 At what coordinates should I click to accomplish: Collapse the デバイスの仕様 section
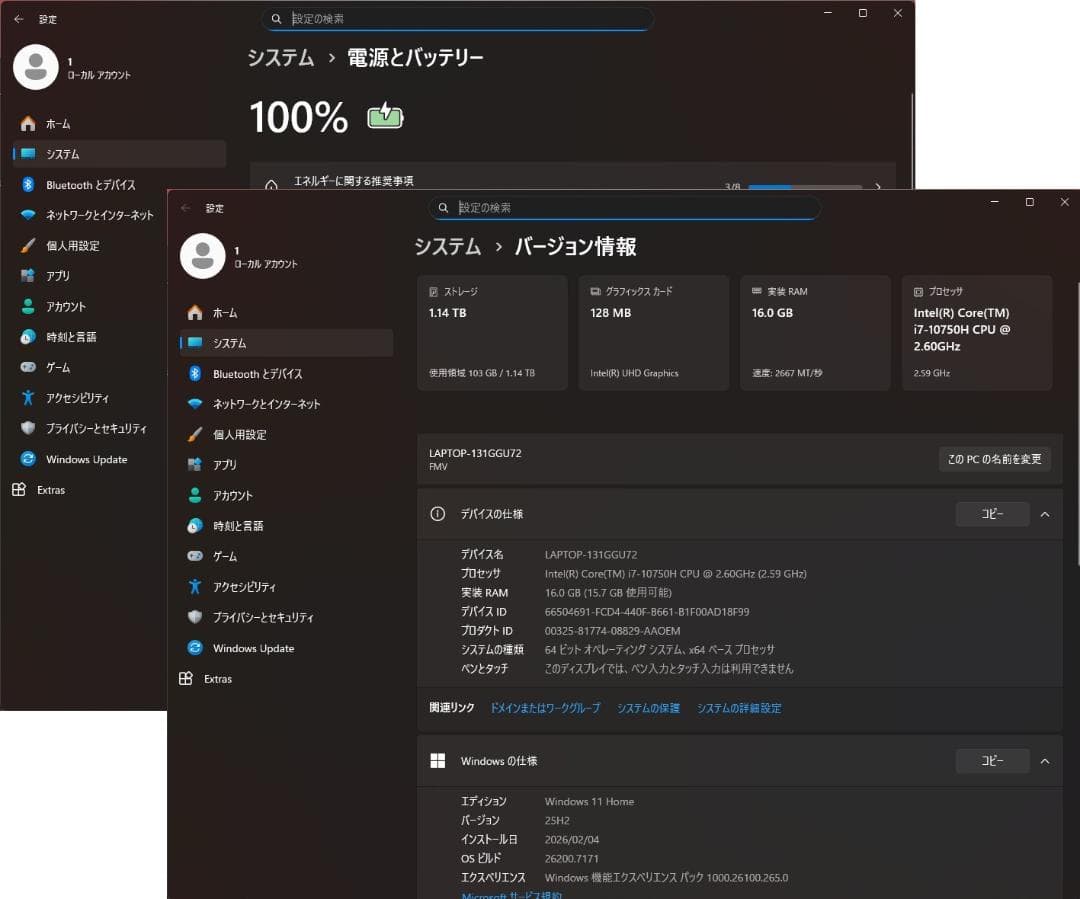coord(1045,514)
